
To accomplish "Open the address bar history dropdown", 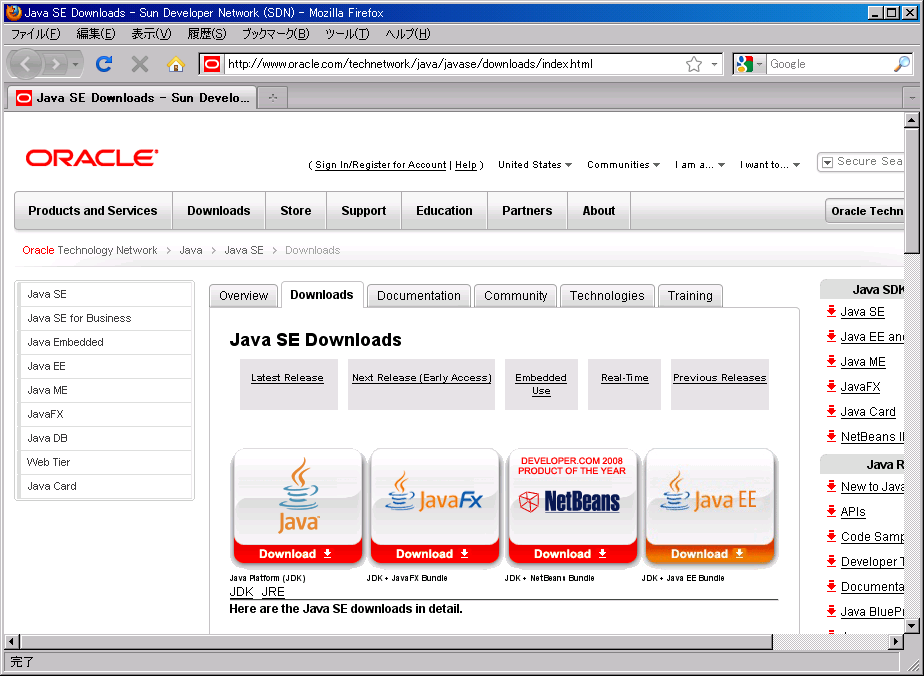I will pos(714,64).
